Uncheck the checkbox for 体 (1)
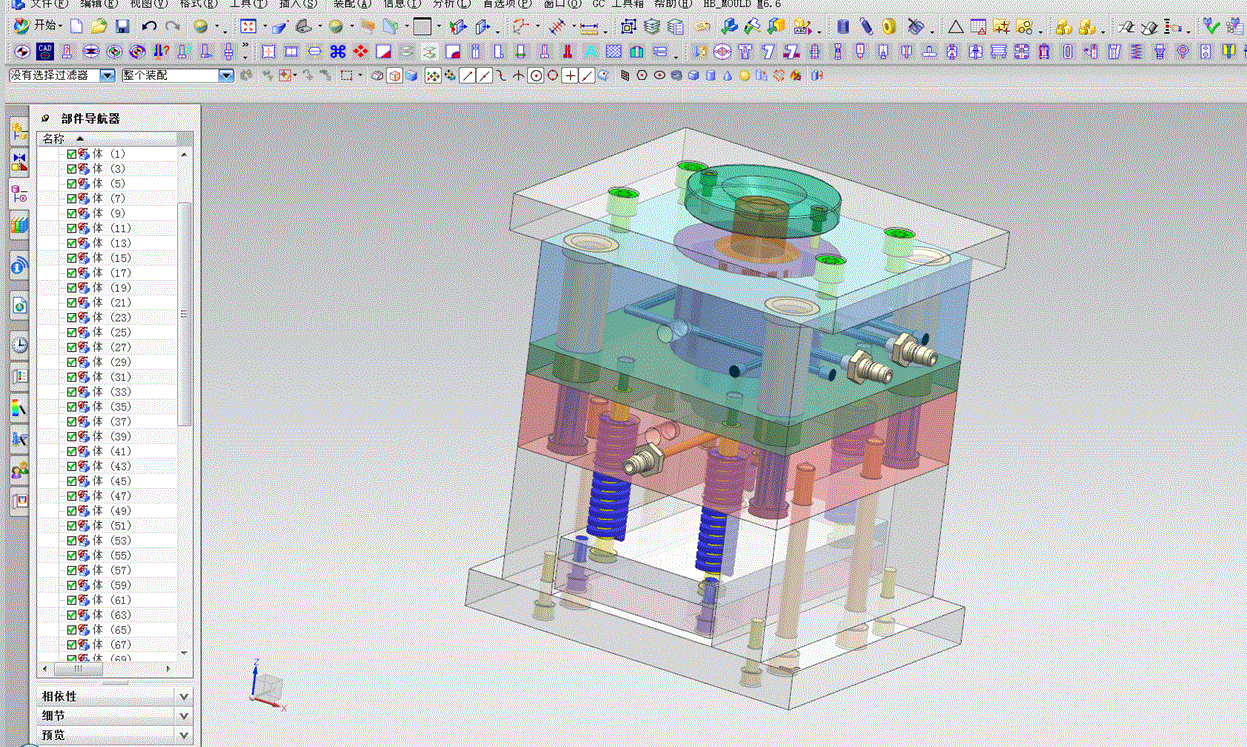1247x747 pixels. pos(72,154)
